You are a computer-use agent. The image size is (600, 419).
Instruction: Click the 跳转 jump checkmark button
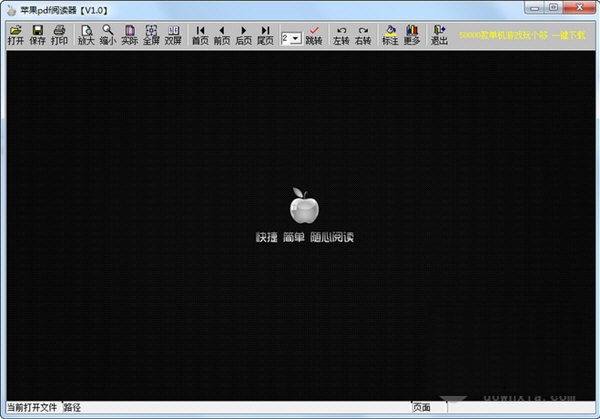tap(314, 35)
